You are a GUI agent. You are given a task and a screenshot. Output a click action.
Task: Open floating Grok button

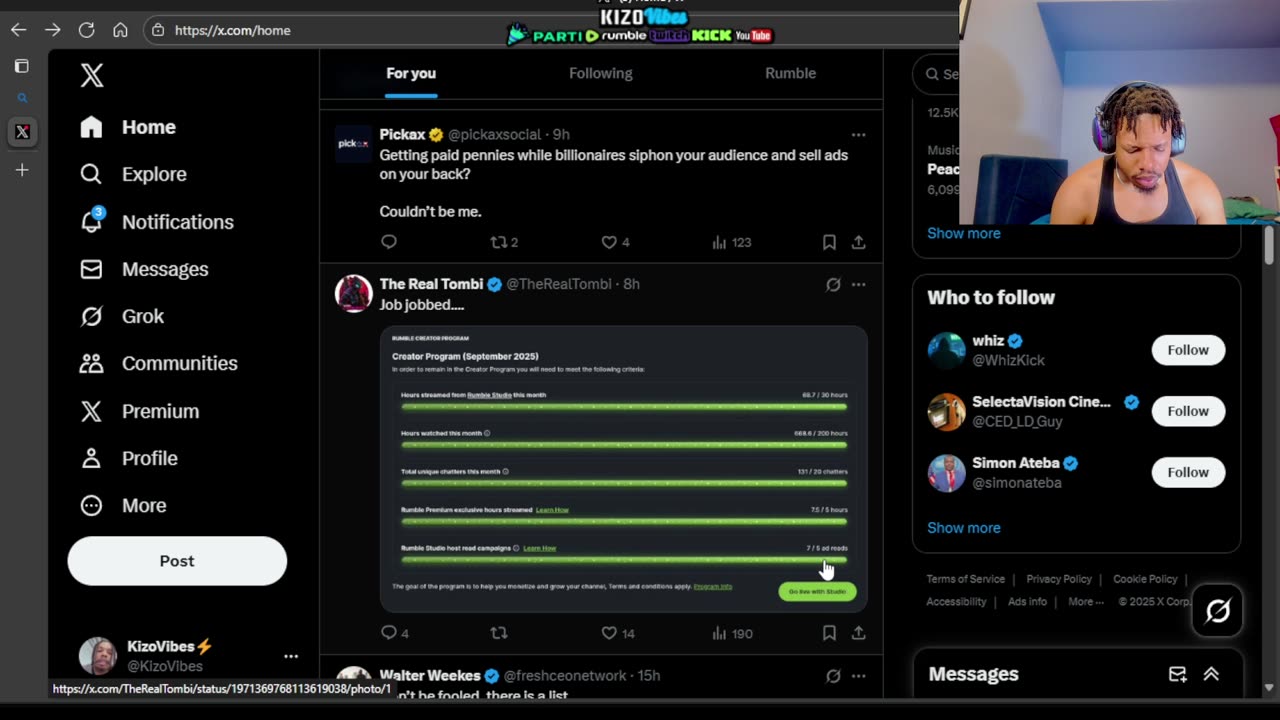tap(1217, 610)
